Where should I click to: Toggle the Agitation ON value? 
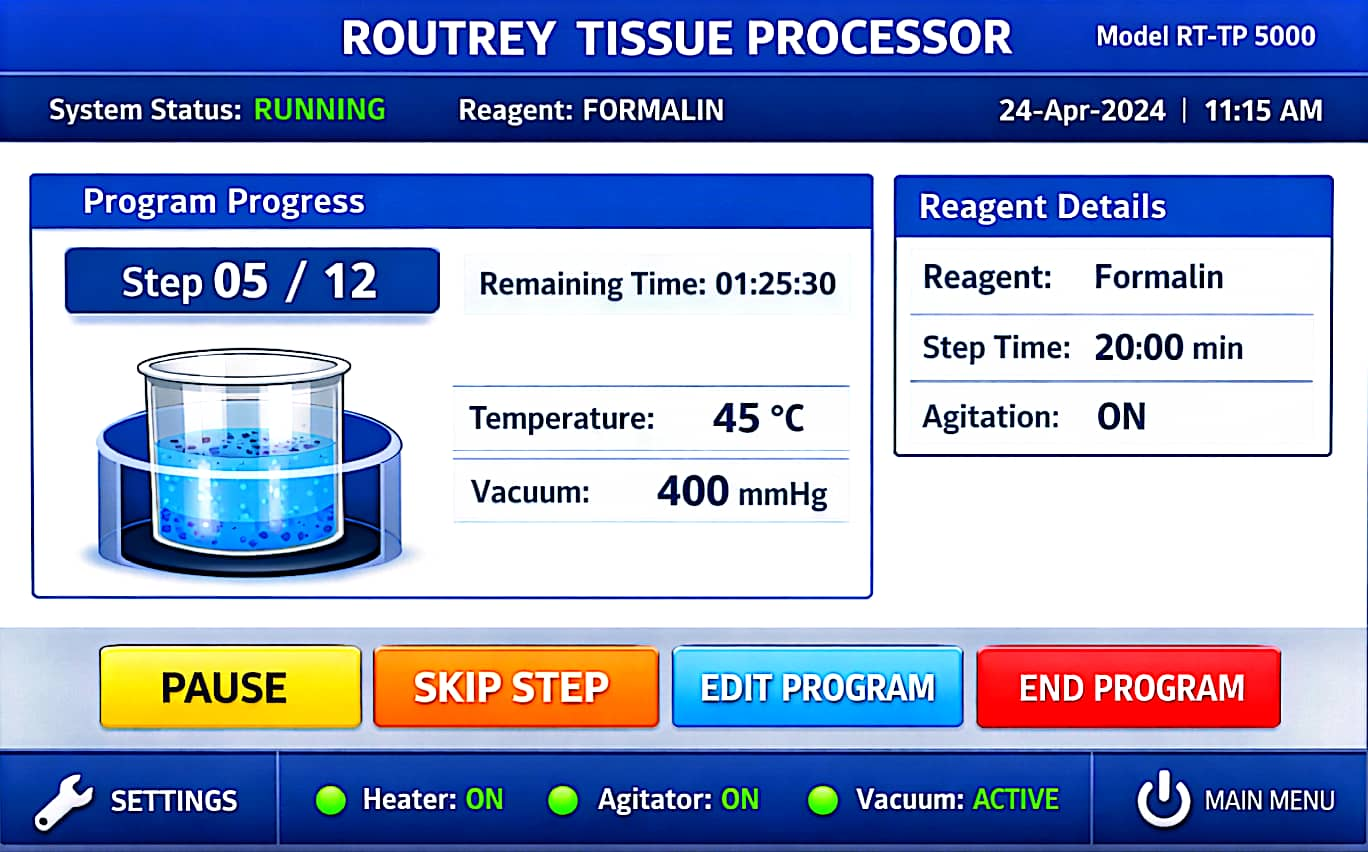(x=1121, y=417)
